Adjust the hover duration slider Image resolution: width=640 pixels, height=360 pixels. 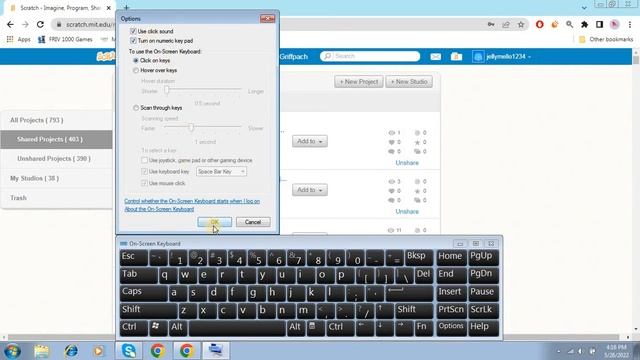point(167,89)
